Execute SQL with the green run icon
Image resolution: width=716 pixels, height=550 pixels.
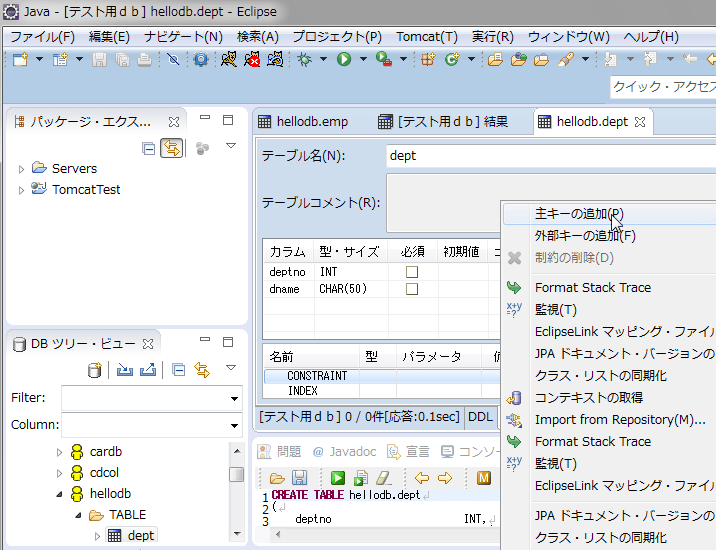tap(338, 478)
